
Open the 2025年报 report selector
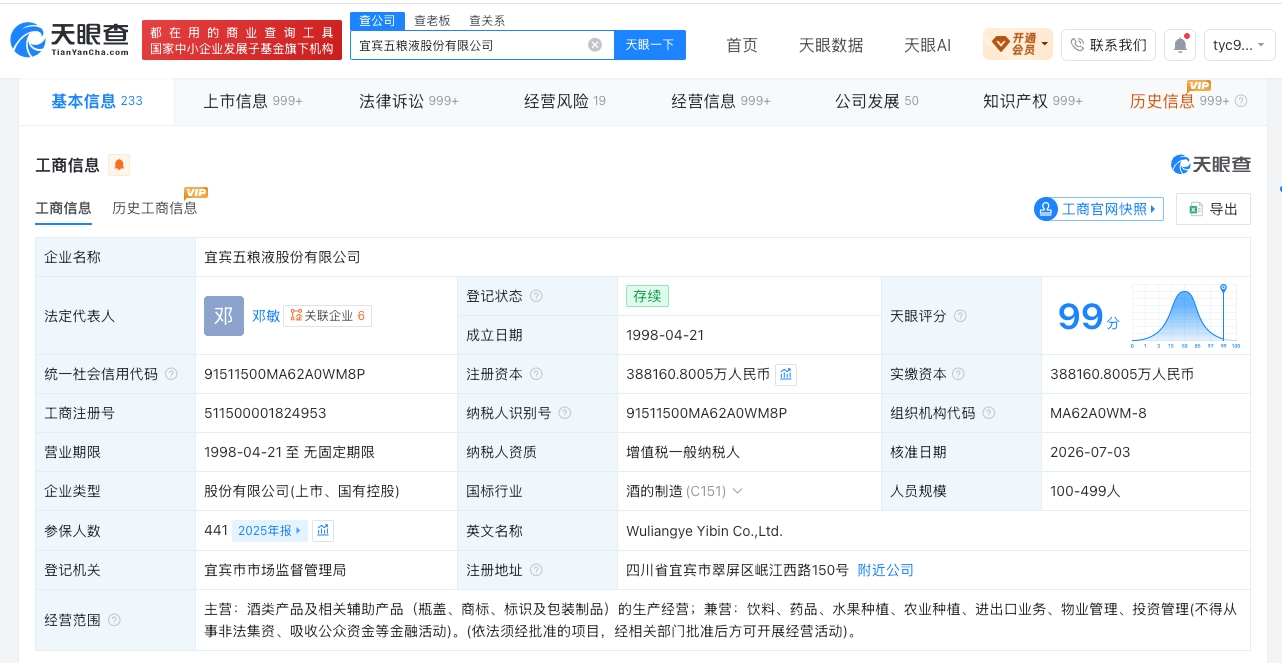tap(270, 531)
